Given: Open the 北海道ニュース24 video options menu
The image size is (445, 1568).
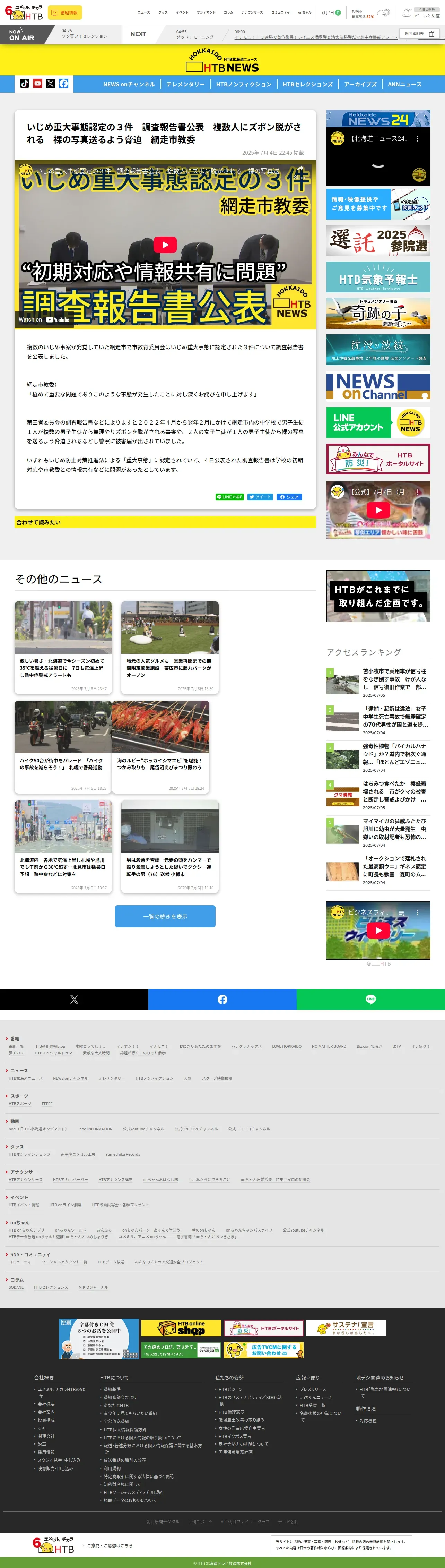Looking at the screenshot, I should point(417,139).
